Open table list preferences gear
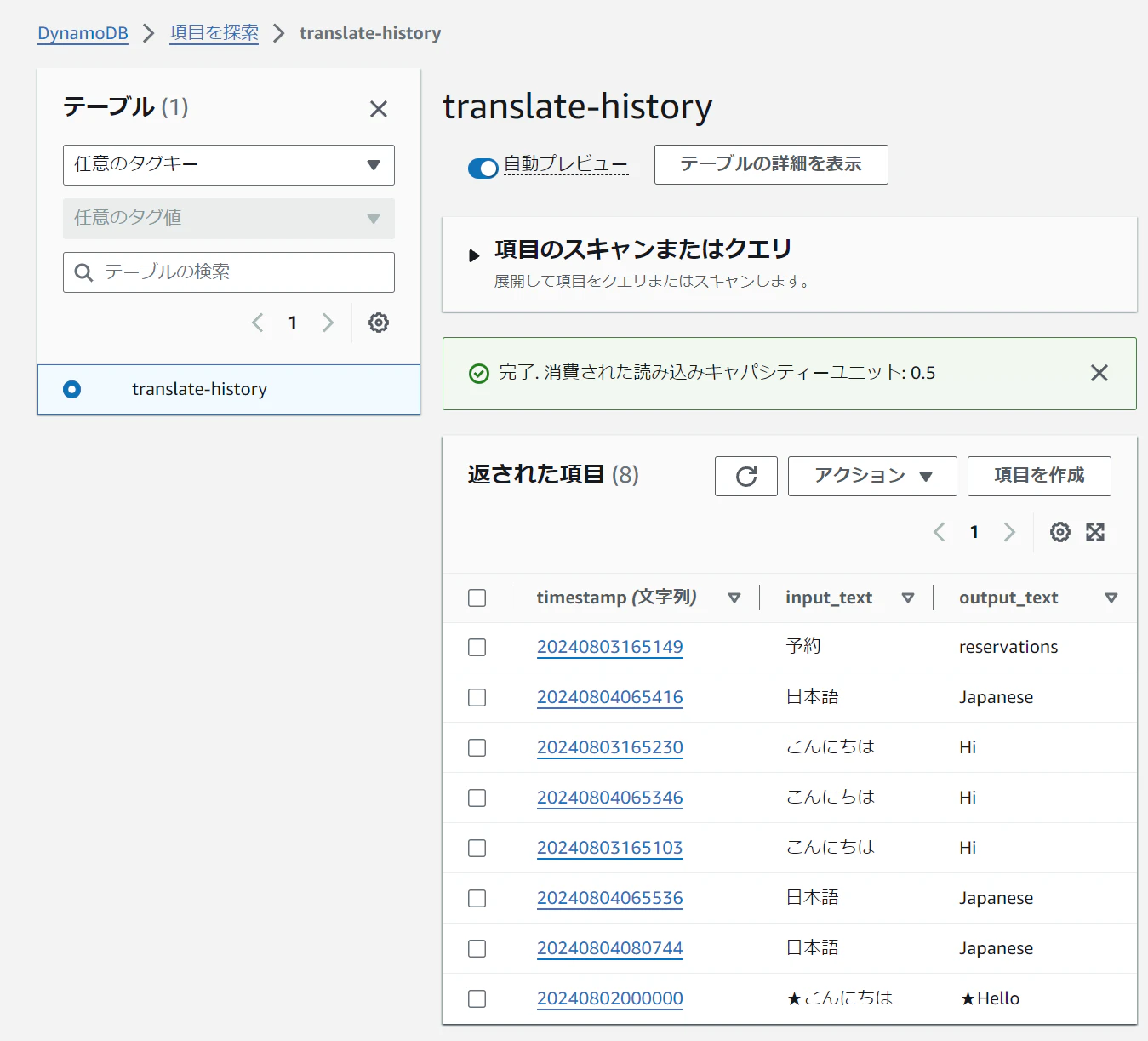The width and height of the screenshot is (1148, 1041). click(x=379, y=323)
